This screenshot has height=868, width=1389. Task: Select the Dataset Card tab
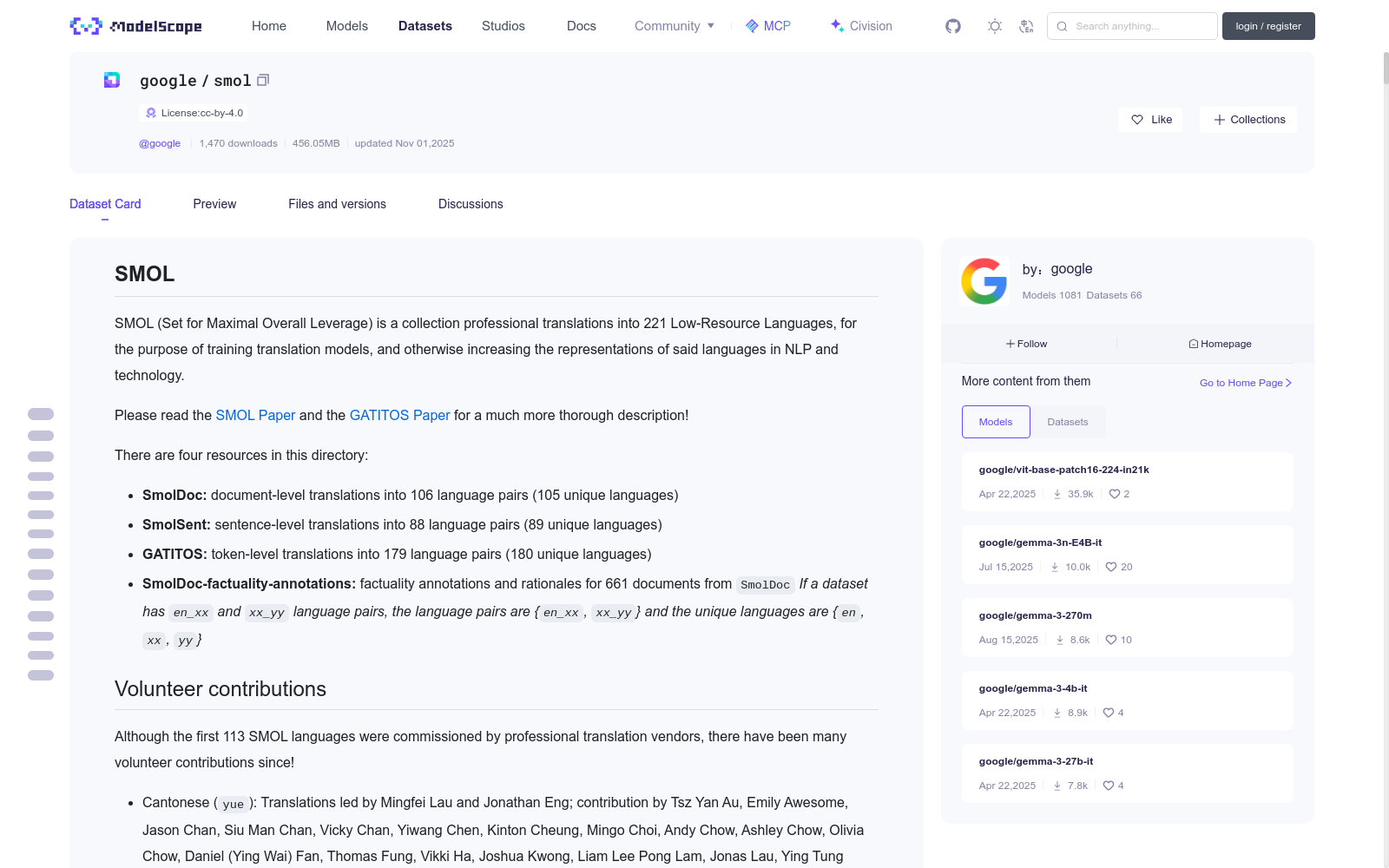[x=105, y=204]
